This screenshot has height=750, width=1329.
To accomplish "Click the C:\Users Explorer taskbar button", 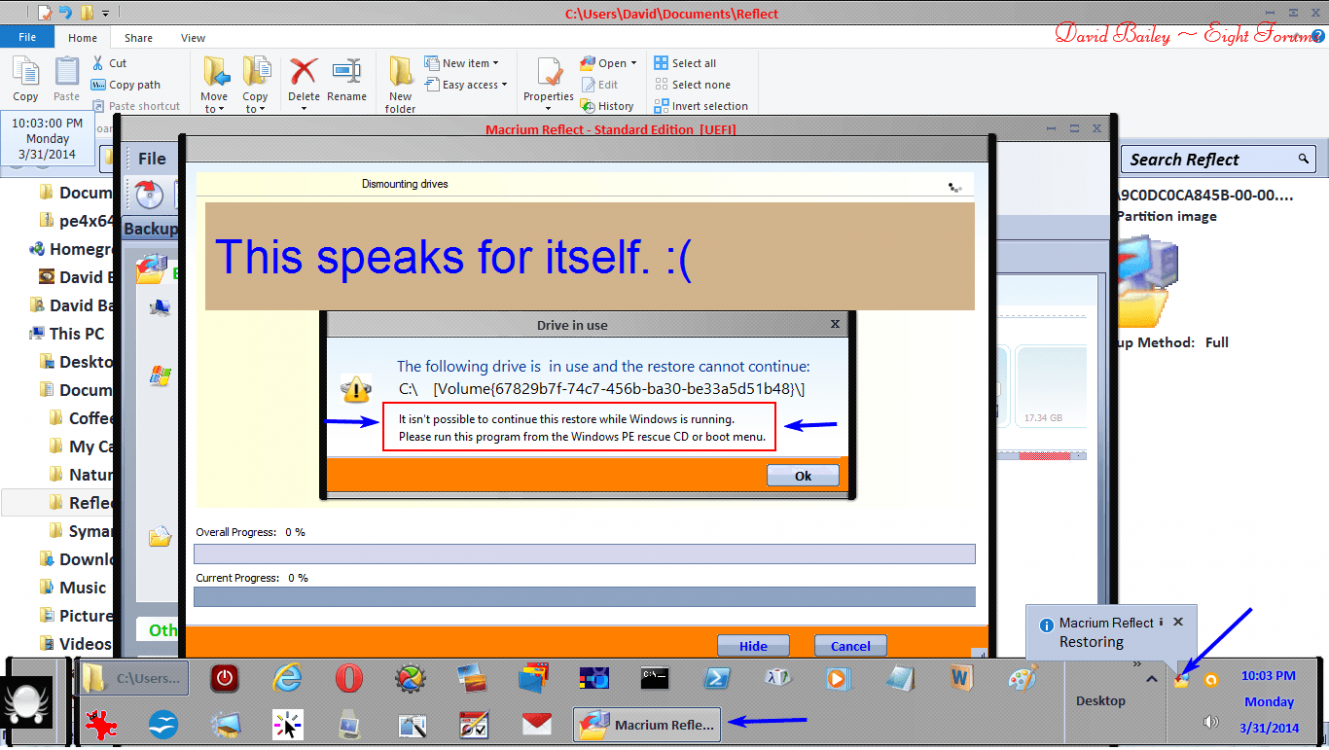I will click(134, 678).
